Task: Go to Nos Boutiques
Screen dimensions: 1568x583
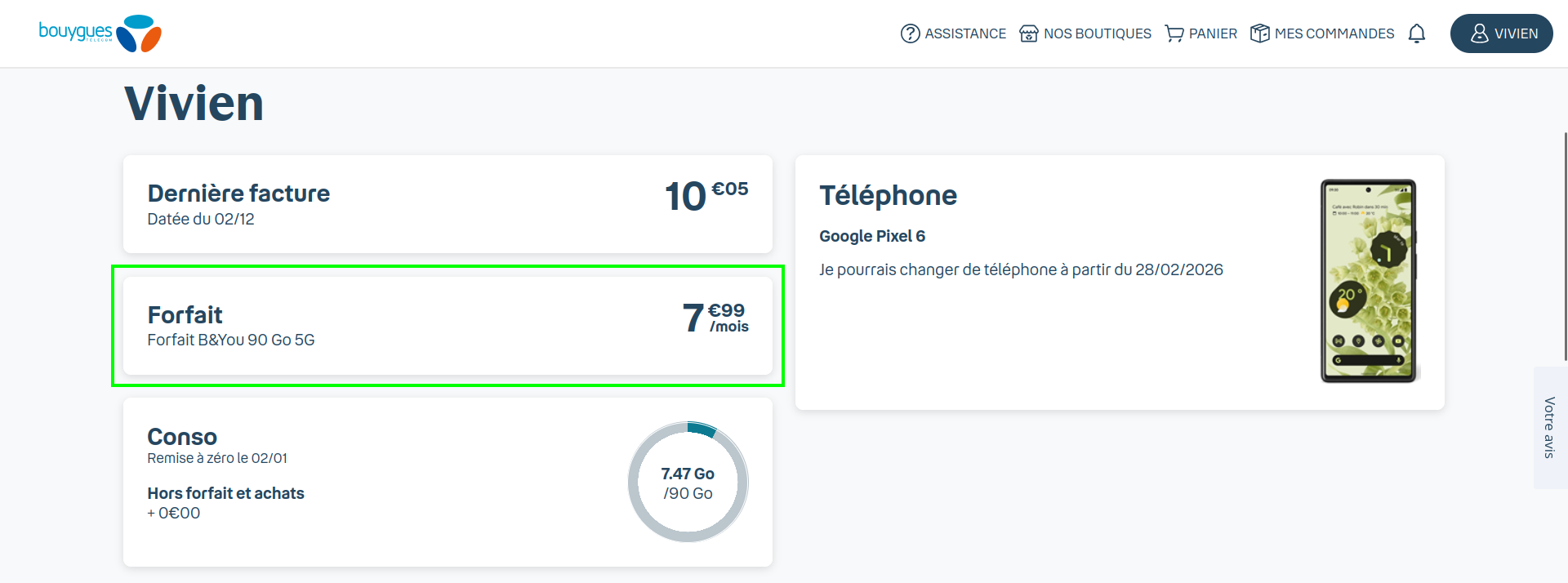Action: pos(1097,33)
